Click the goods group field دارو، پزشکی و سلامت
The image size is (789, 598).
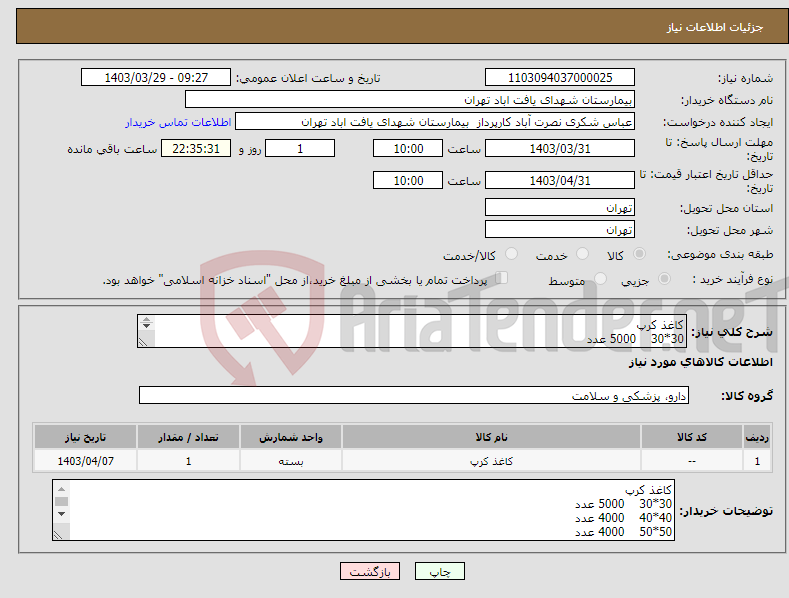(414, 396)
